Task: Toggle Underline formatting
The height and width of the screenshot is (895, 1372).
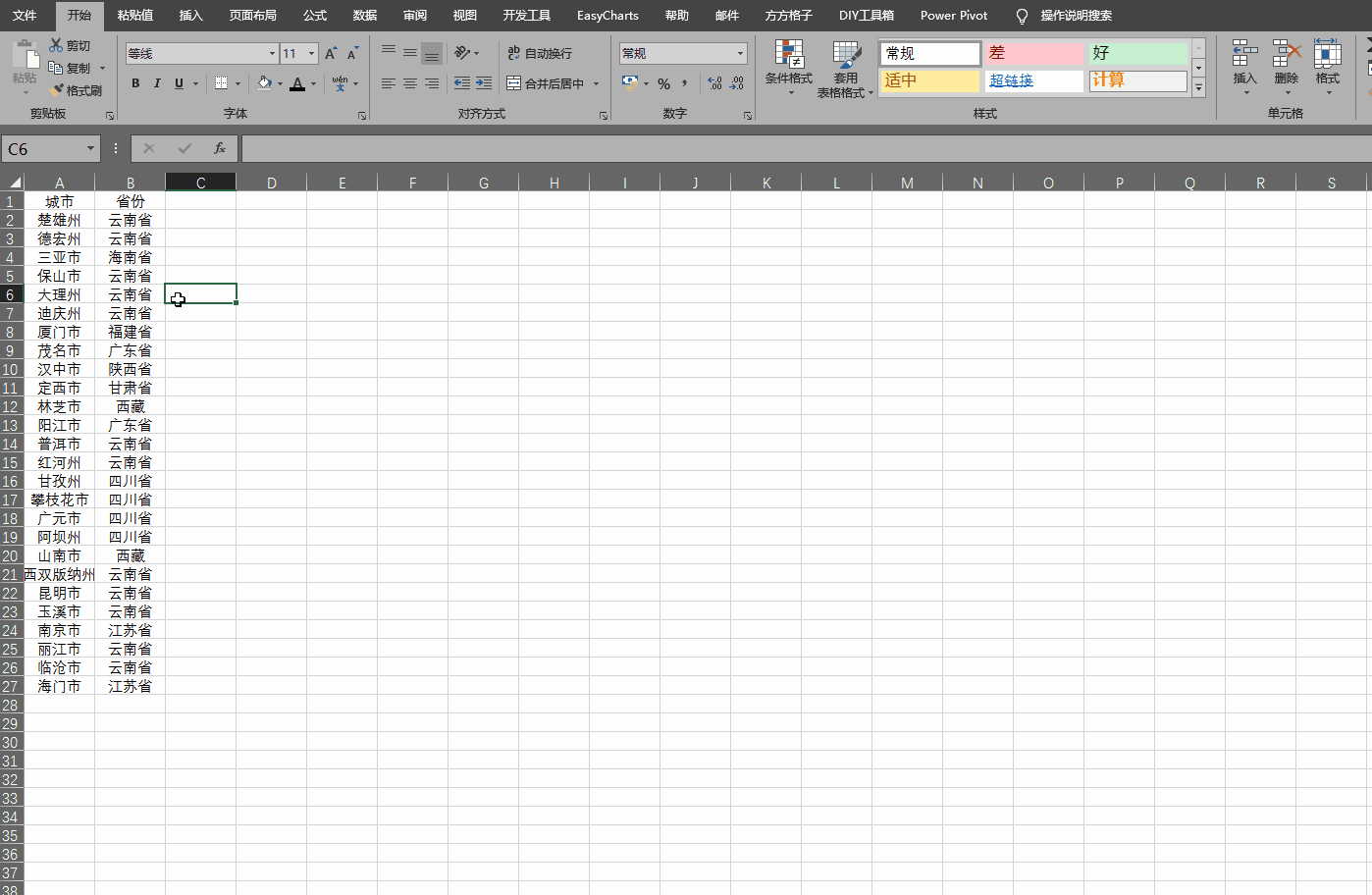Action: [179, 83]
